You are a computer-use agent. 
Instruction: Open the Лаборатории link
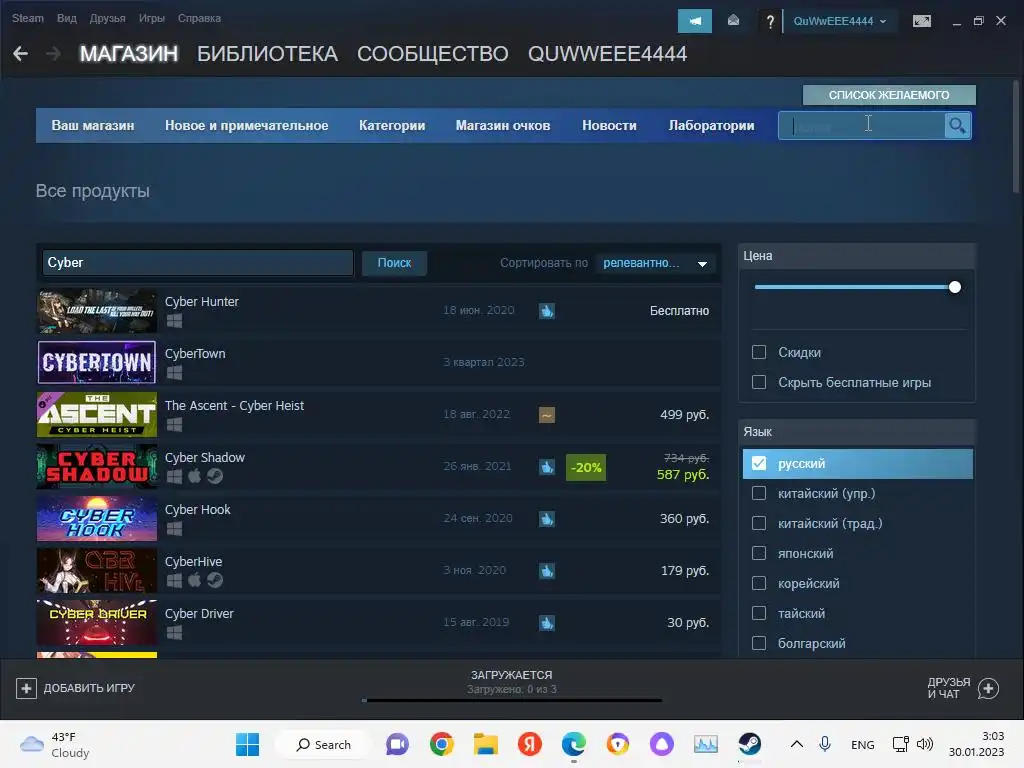(x=711, y=125)
